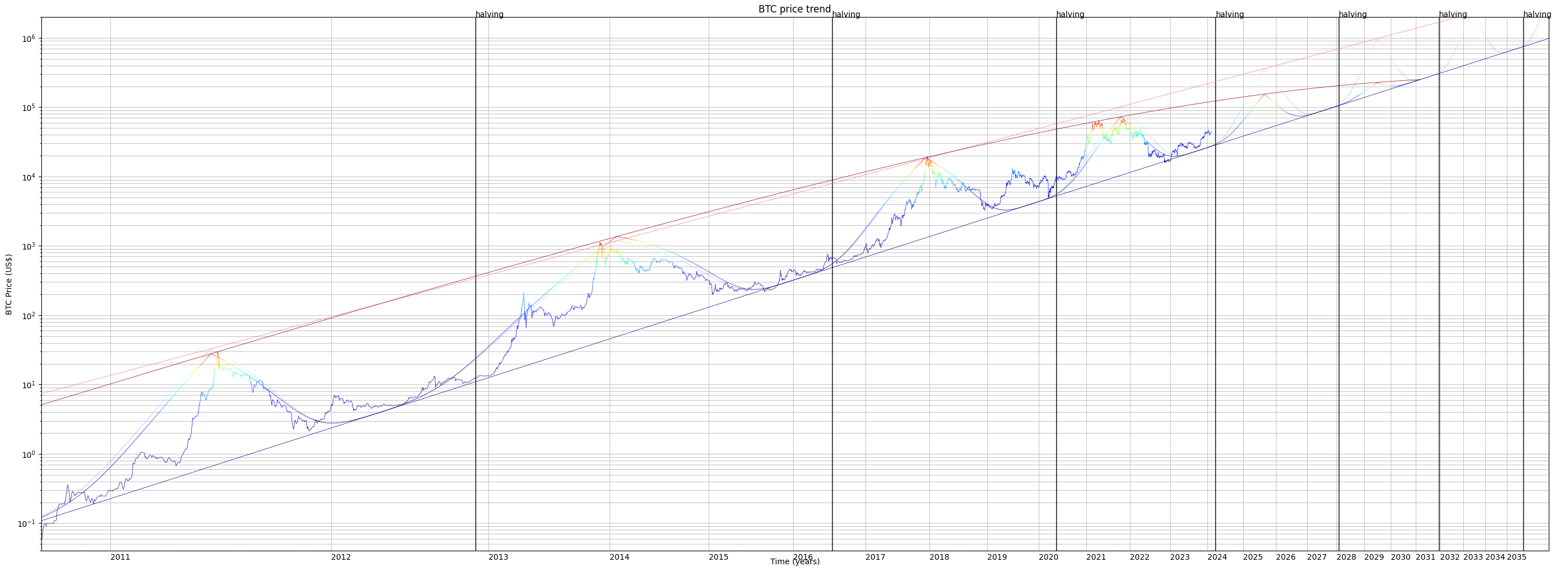Select the 2021 x-axis tick label
This screenshot has width=1568, height=575.
point(1096,557)
